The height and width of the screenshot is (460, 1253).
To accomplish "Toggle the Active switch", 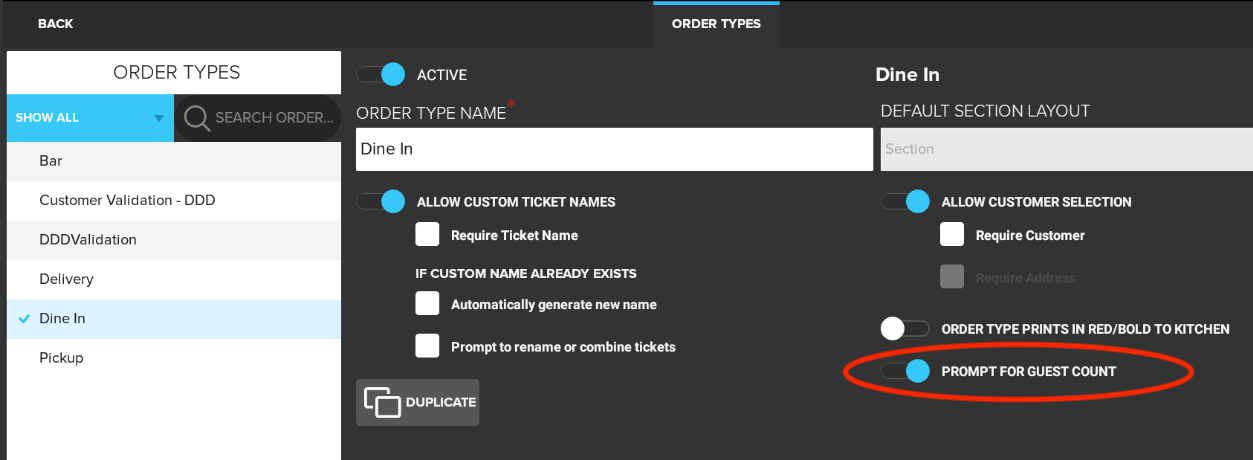I will [x=381, y=75].
